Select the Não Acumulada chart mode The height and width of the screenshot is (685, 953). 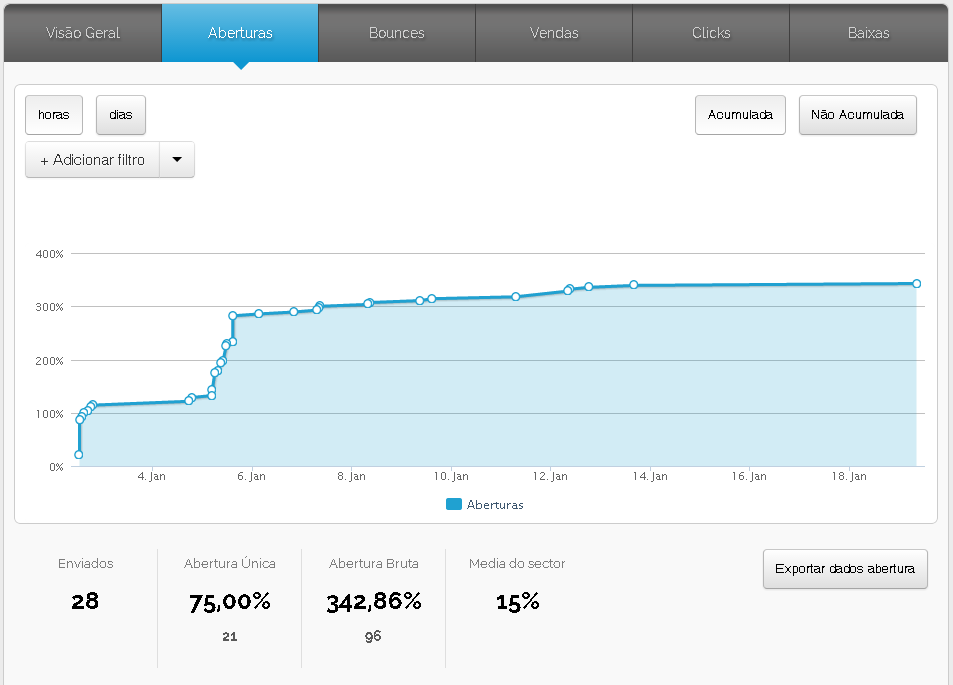[x=857, y=115]
